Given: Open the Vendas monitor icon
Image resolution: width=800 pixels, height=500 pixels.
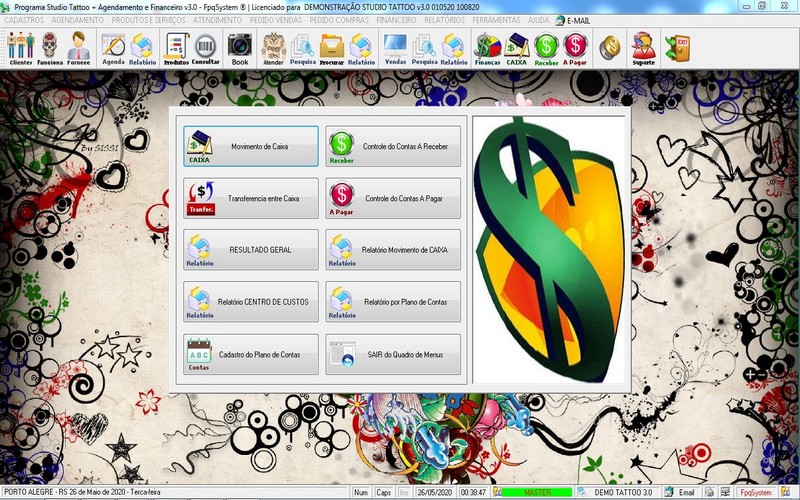Looking at the screenshot, I should point(395,48).
